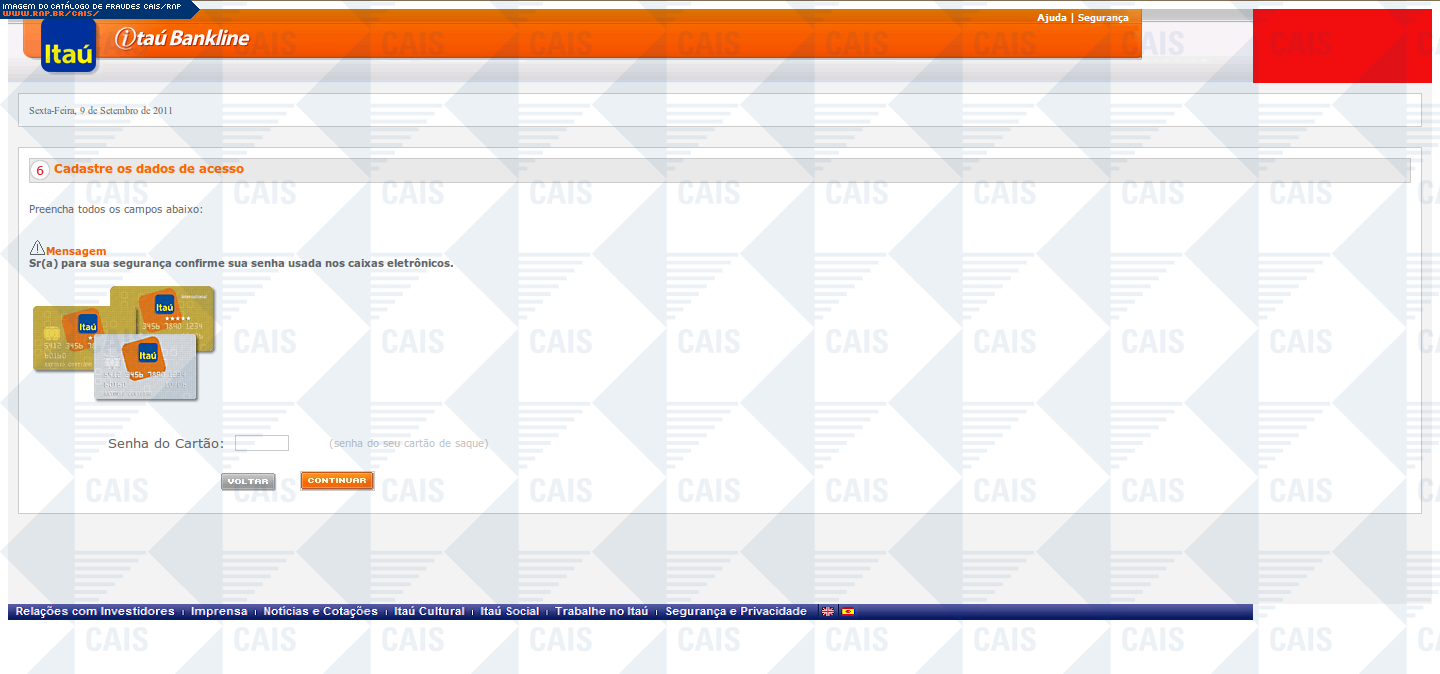Click the blue Itaú logo in header
The width and height of the screenshot is (1440, 674).
[69, 46]
